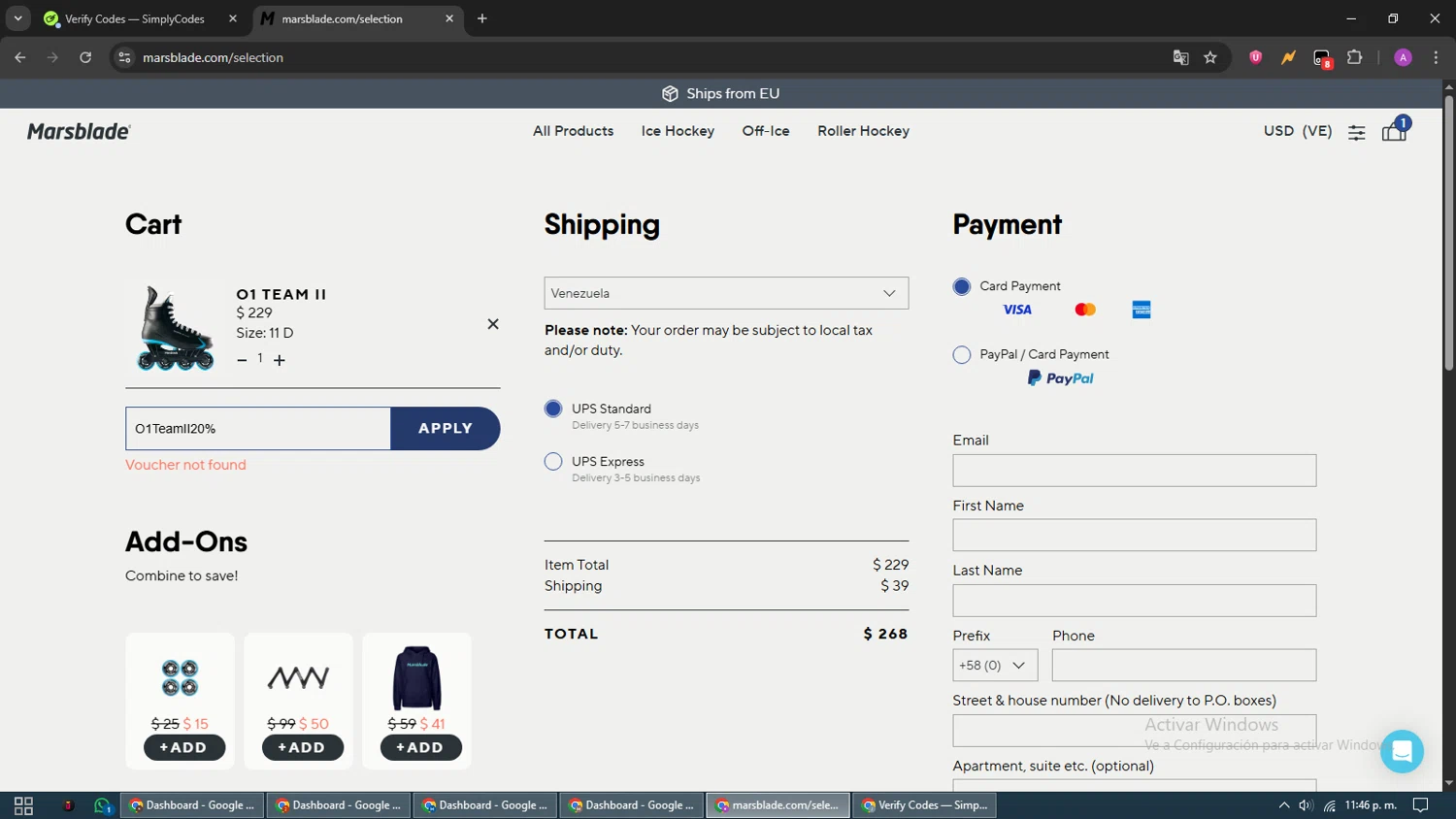Remove O1 Team II from cart
This screenshot has width=1456, height=819.
tap(493, 324)
